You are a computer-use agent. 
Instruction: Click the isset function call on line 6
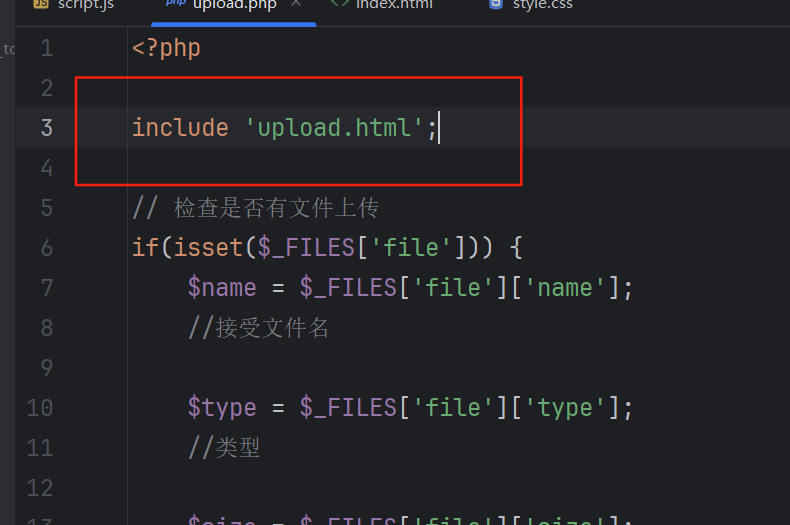208,248
